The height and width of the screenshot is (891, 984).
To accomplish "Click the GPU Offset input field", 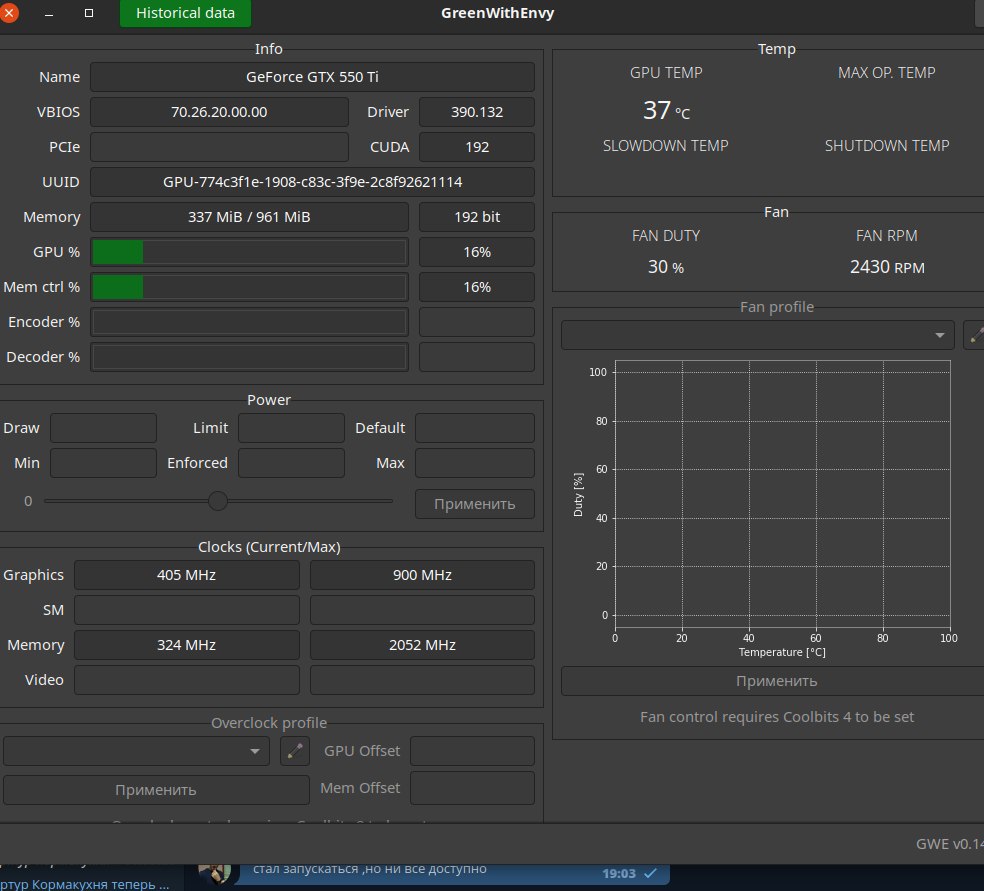I will tap(473, 751).
